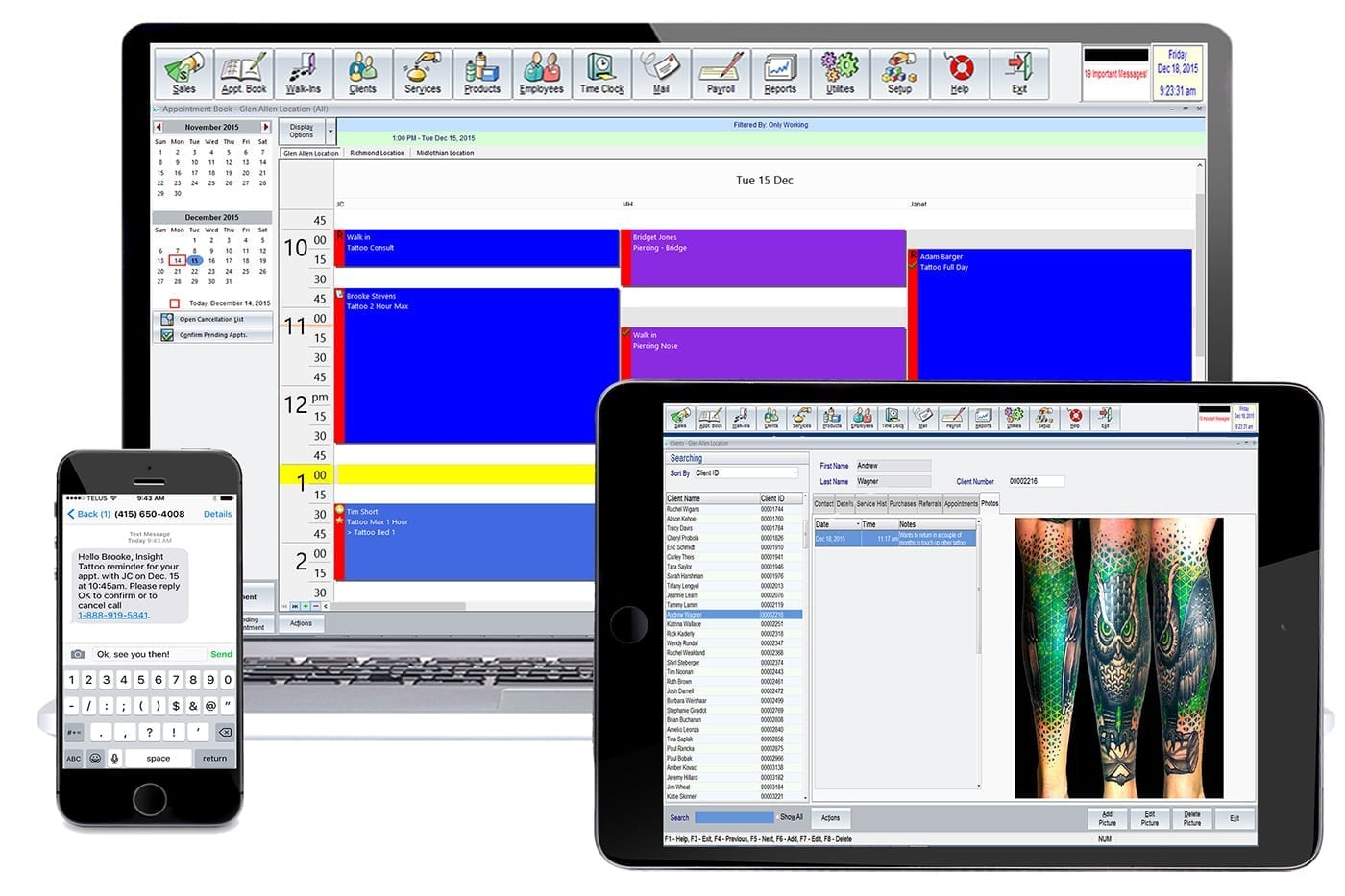
Task: Open Utilities in the laptop toolbar
Action: [x=840, y=74]
